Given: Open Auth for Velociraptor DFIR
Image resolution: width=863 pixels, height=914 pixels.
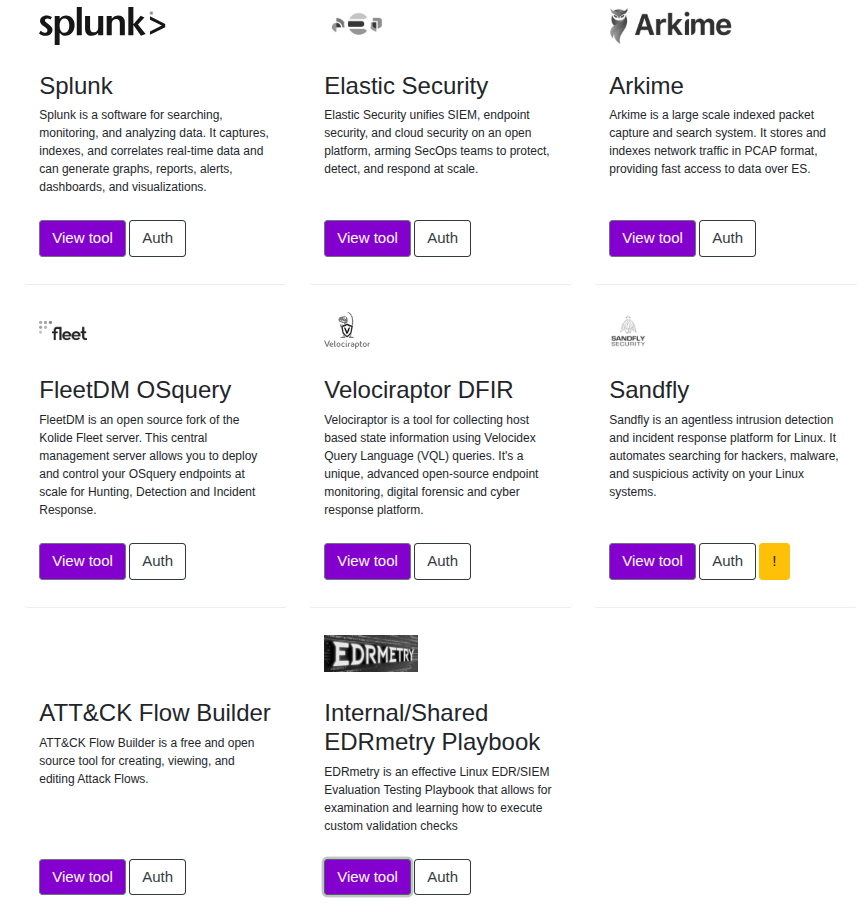Looking at the screenshot, I should click(442, 562).
